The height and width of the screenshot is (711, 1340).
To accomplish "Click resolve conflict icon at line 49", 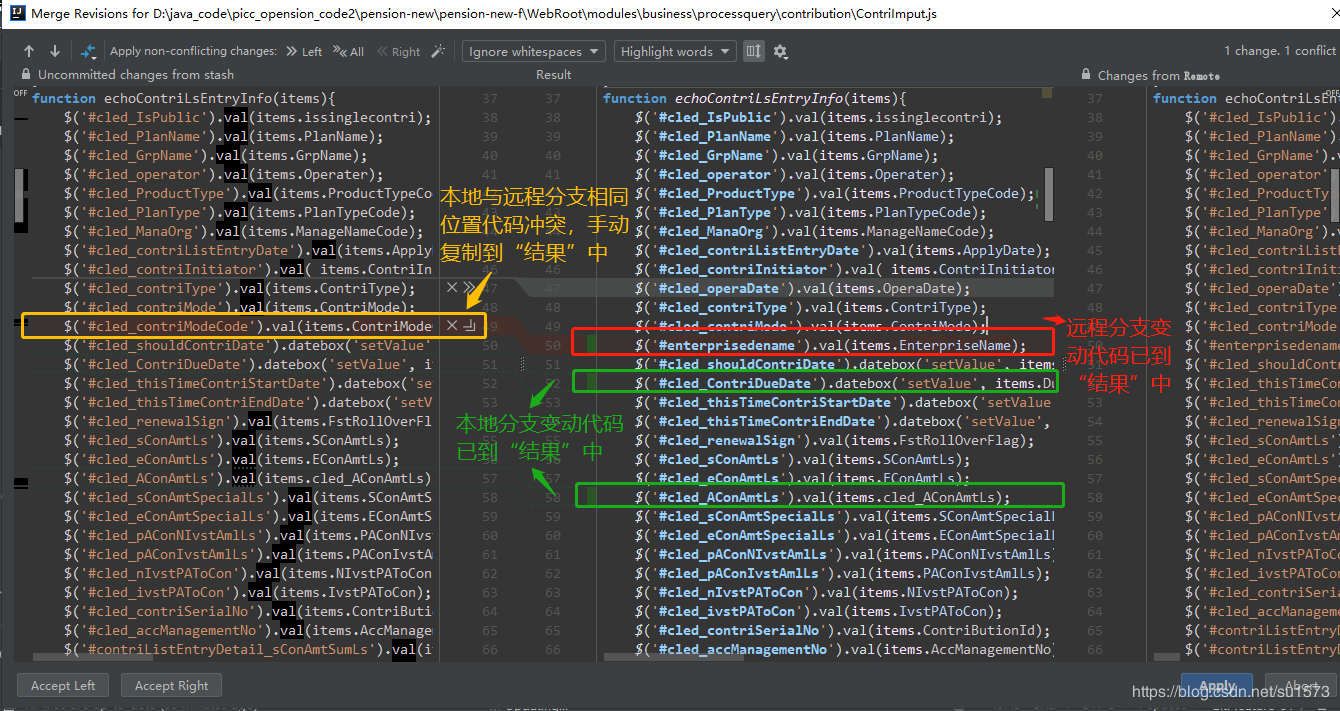I will click(x=470, y=326).
